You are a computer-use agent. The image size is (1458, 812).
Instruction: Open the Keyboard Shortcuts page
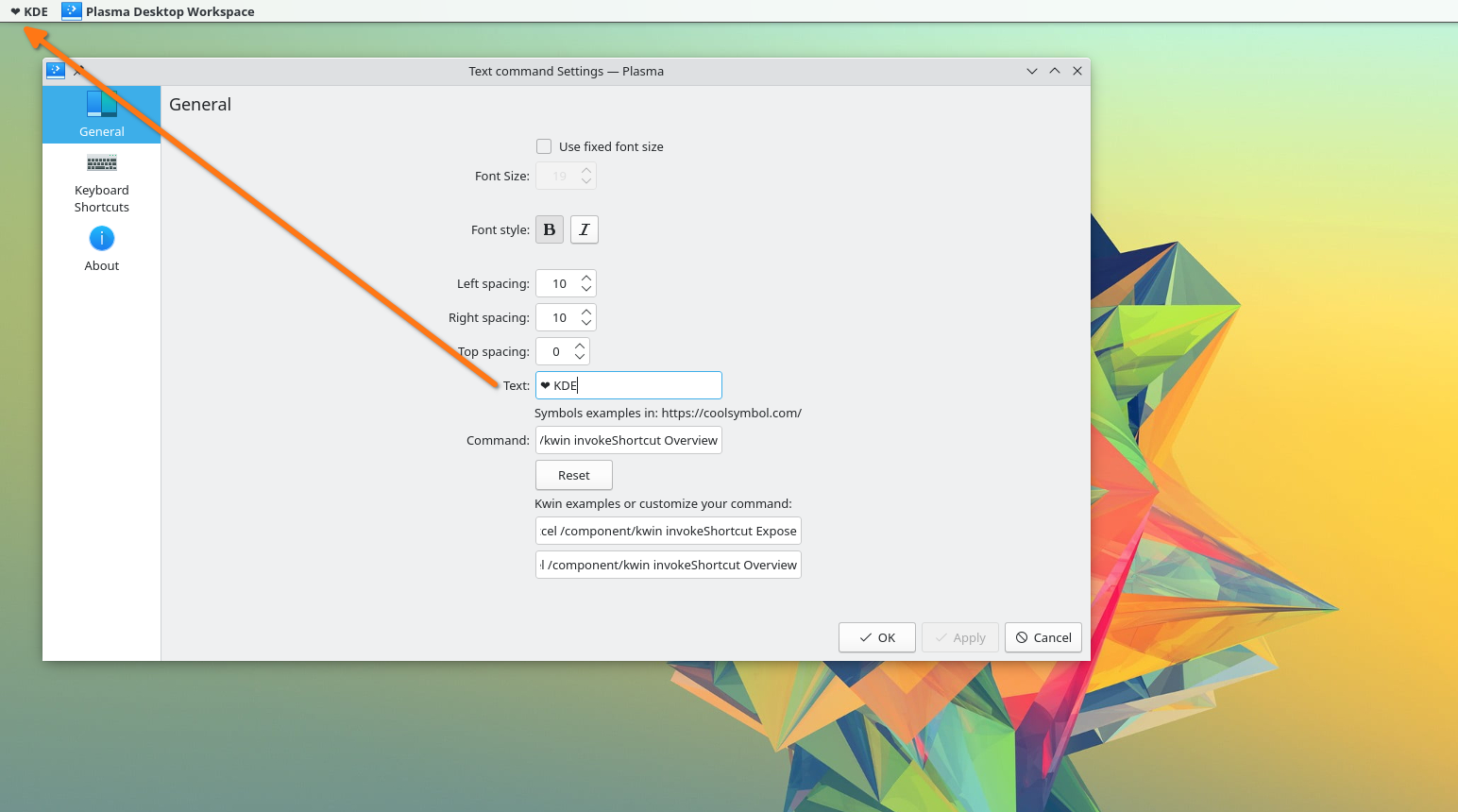[101, 183]
